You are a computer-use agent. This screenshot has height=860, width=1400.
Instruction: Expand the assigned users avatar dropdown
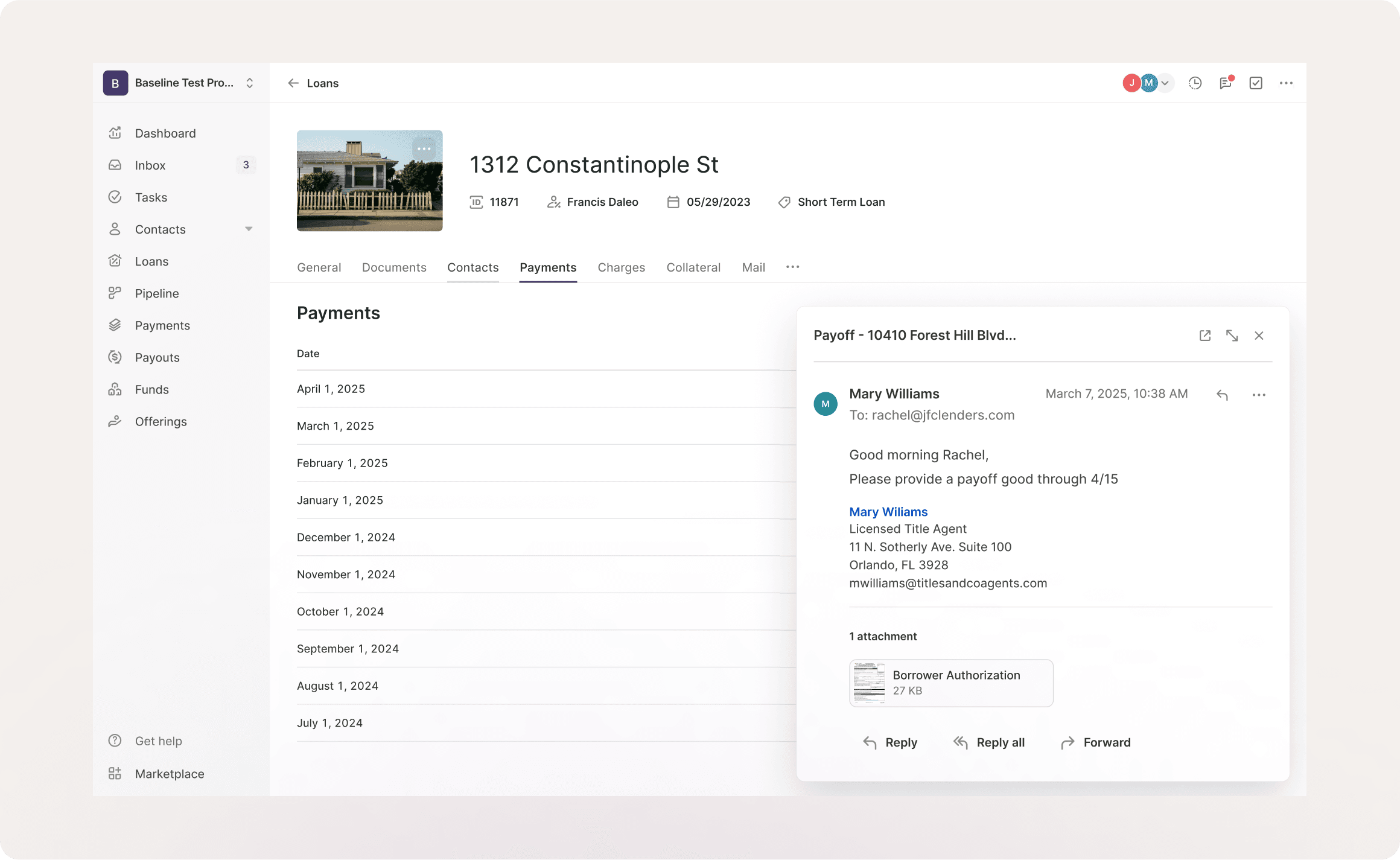pos(1165,83)
